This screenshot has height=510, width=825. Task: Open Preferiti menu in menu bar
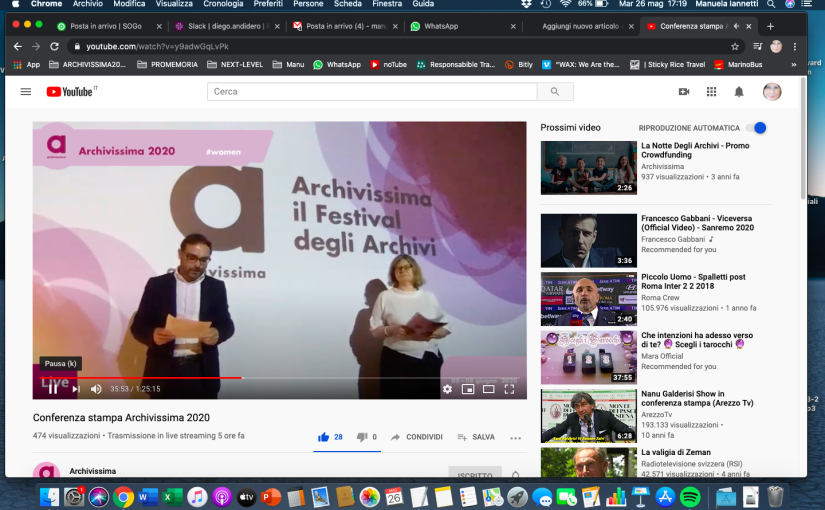(268, 4)
